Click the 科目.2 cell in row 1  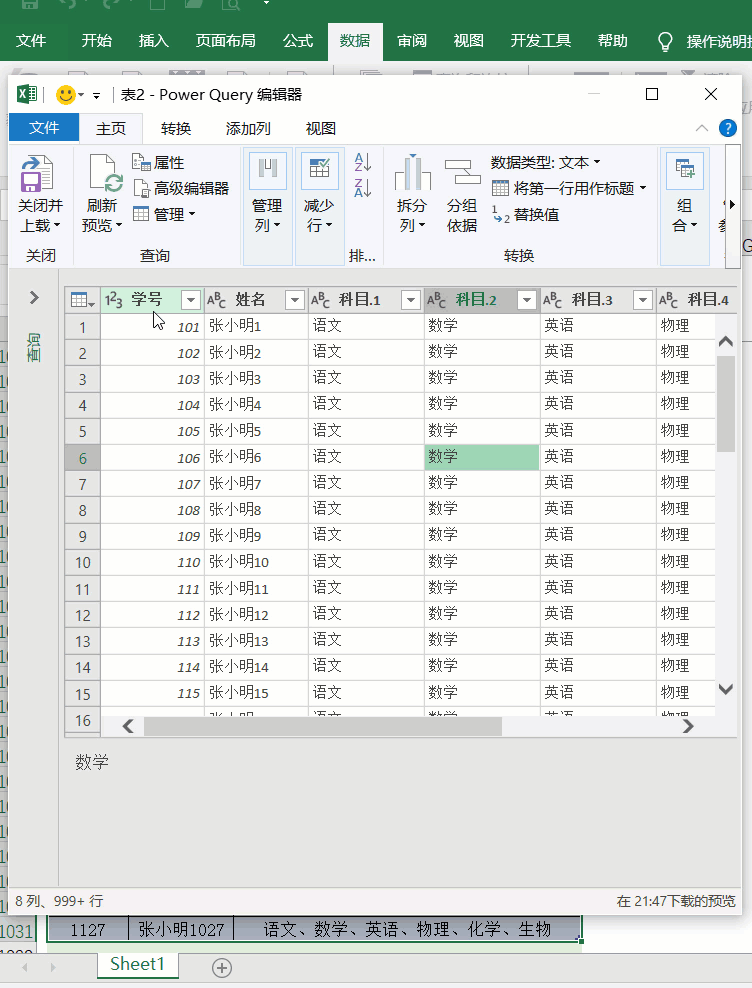coord(482,326)
